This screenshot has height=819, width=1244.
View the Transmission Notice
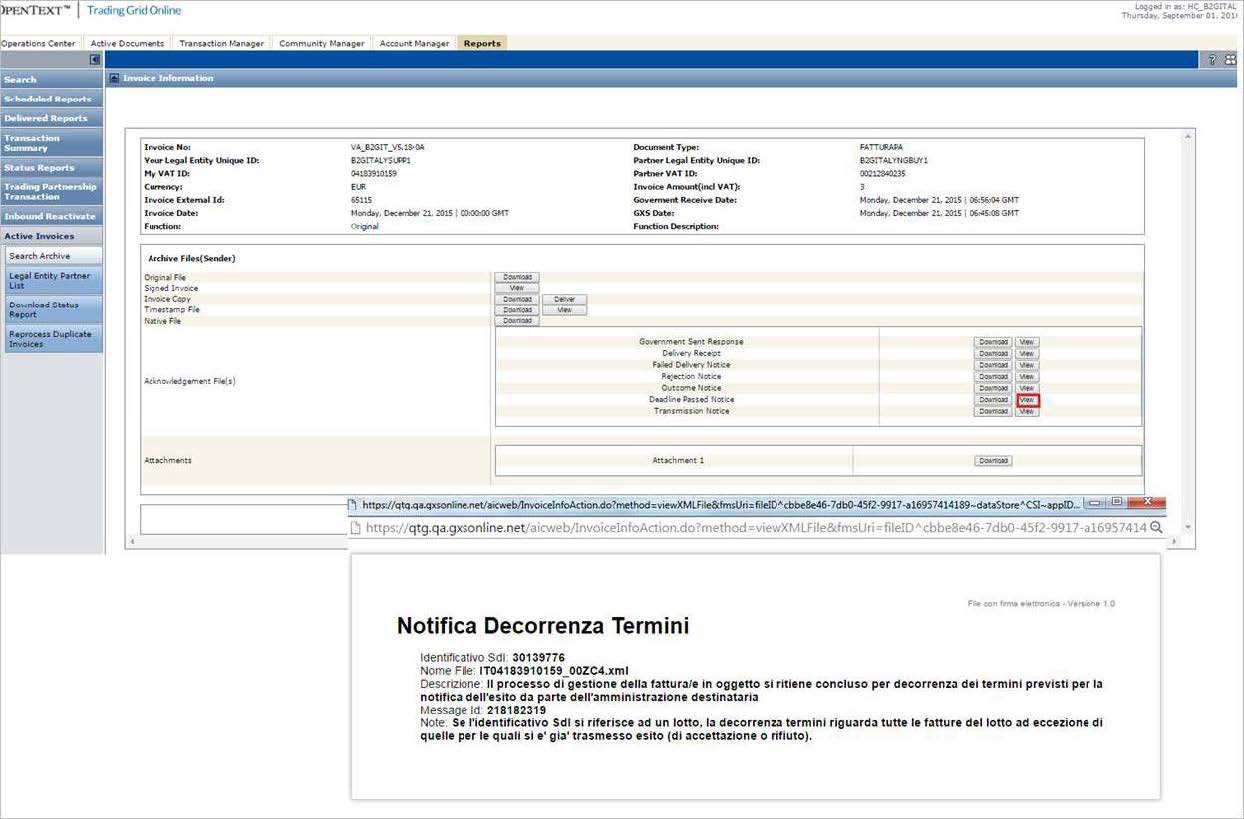[1027, 411]
